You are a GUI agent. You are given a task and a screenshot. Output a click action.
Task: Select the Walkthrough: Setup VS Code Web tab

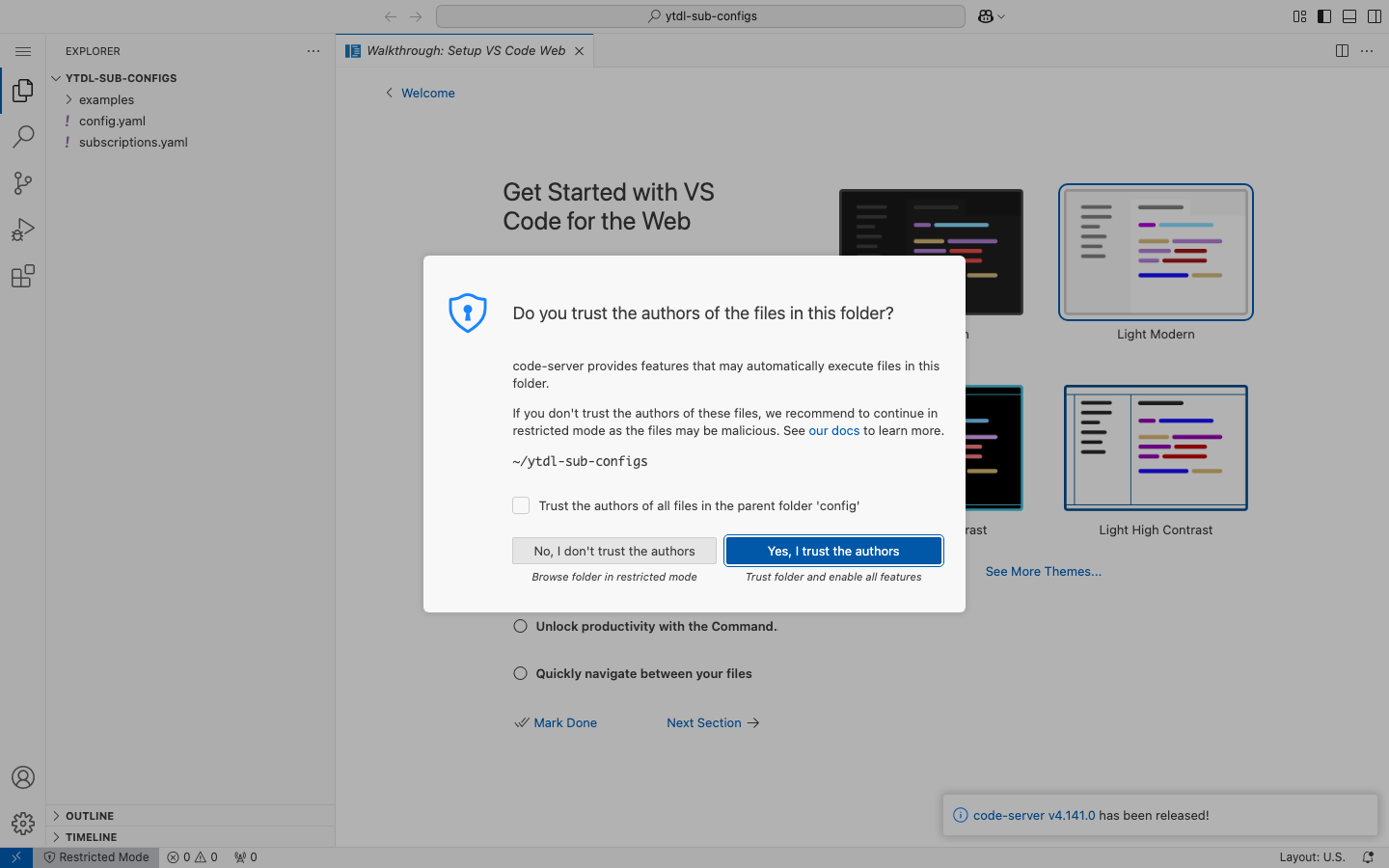(x=465, y=51)
